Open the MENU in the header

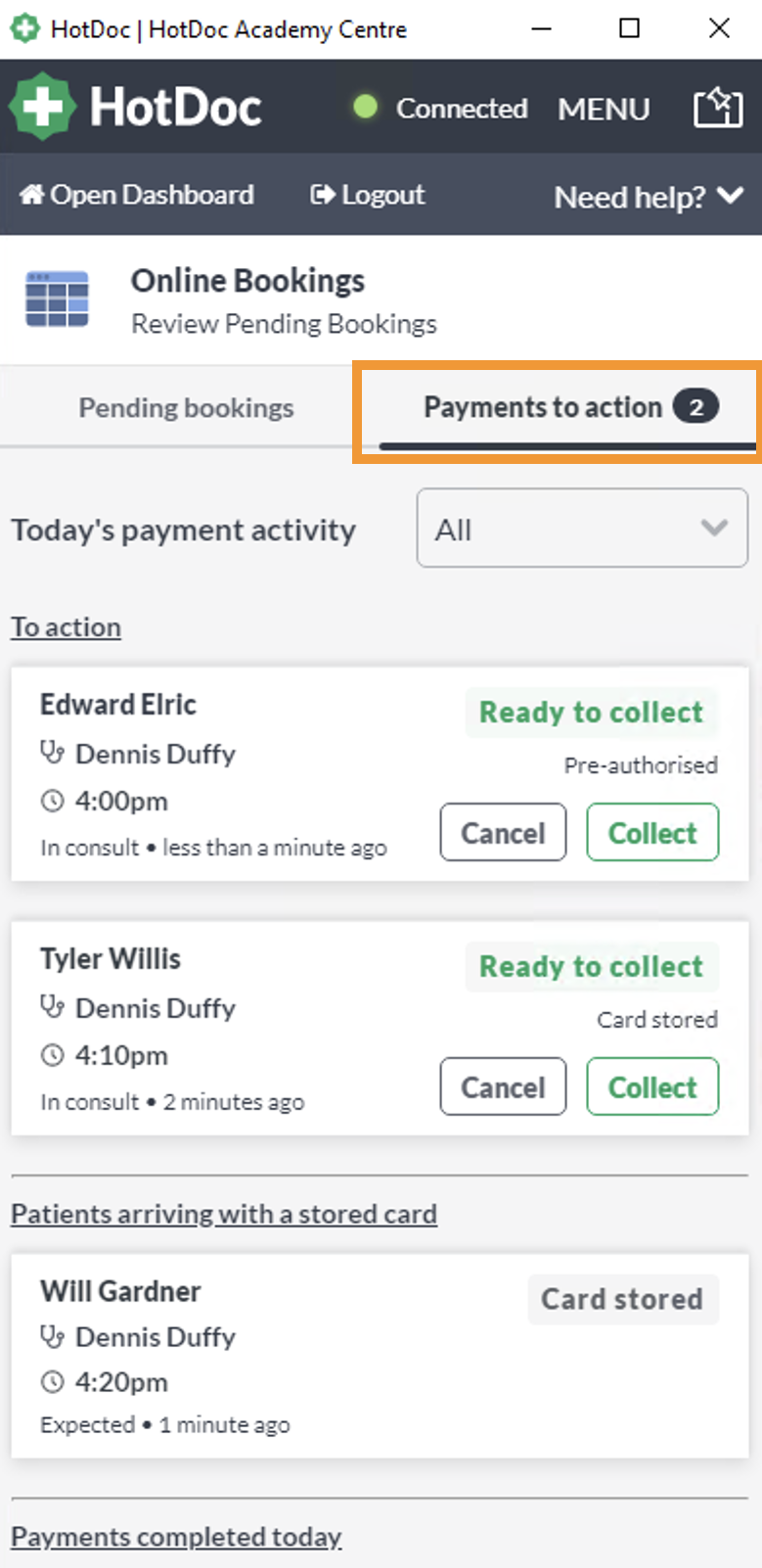pos(604,109)
